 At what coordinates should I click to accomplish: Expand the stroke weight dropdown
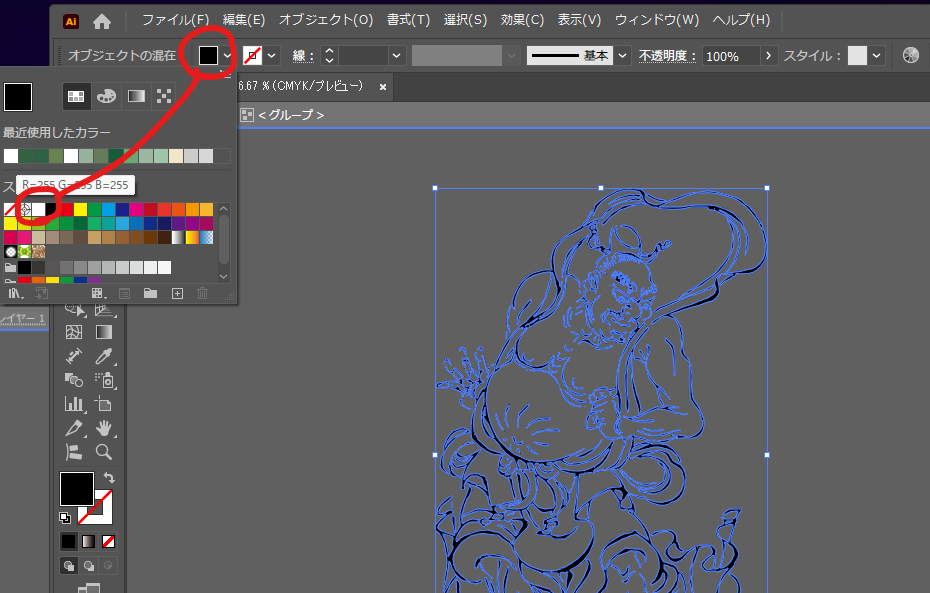point(396,56)
